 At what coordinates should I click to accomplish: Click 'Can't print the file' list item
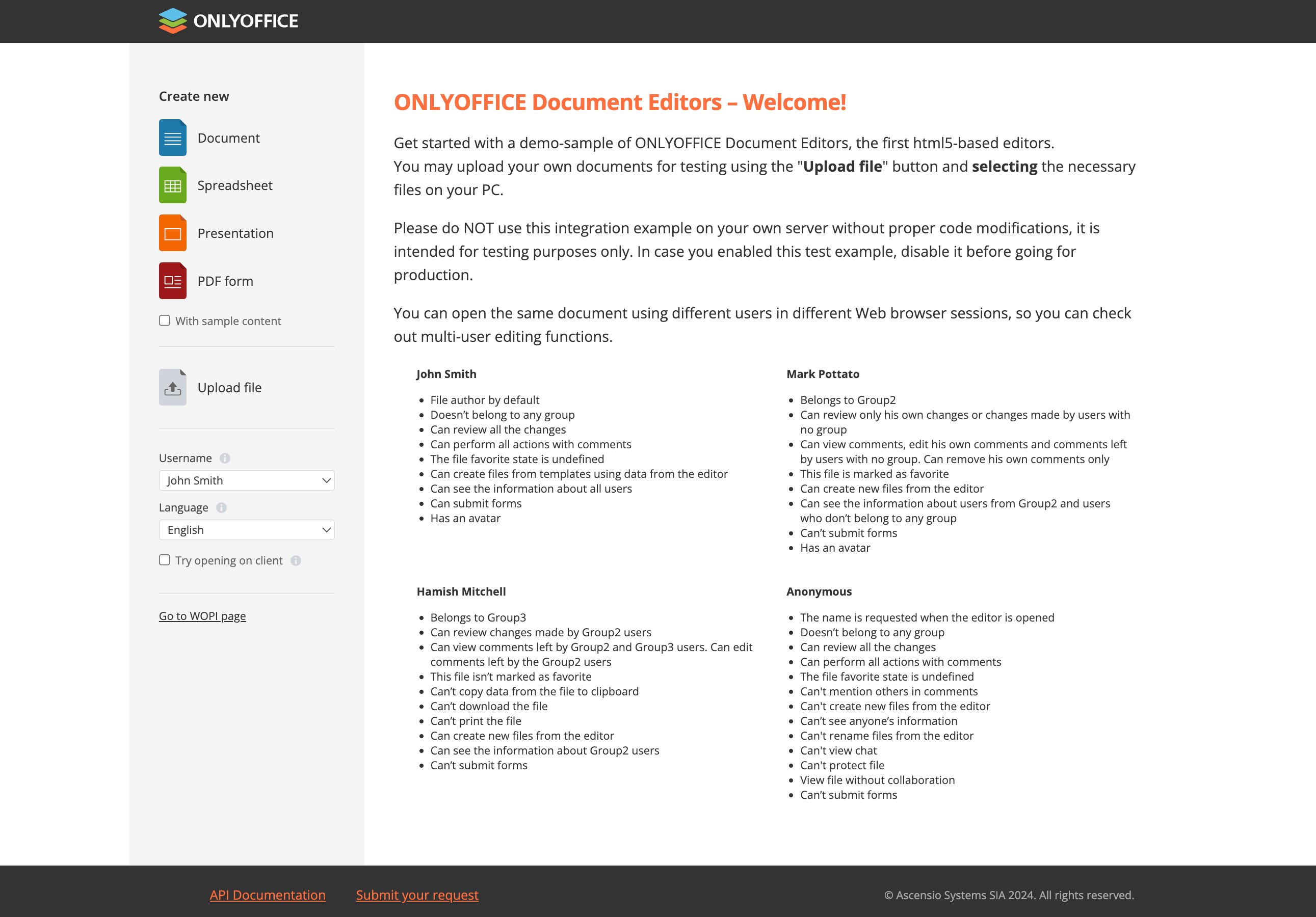[x=476, y=721]
